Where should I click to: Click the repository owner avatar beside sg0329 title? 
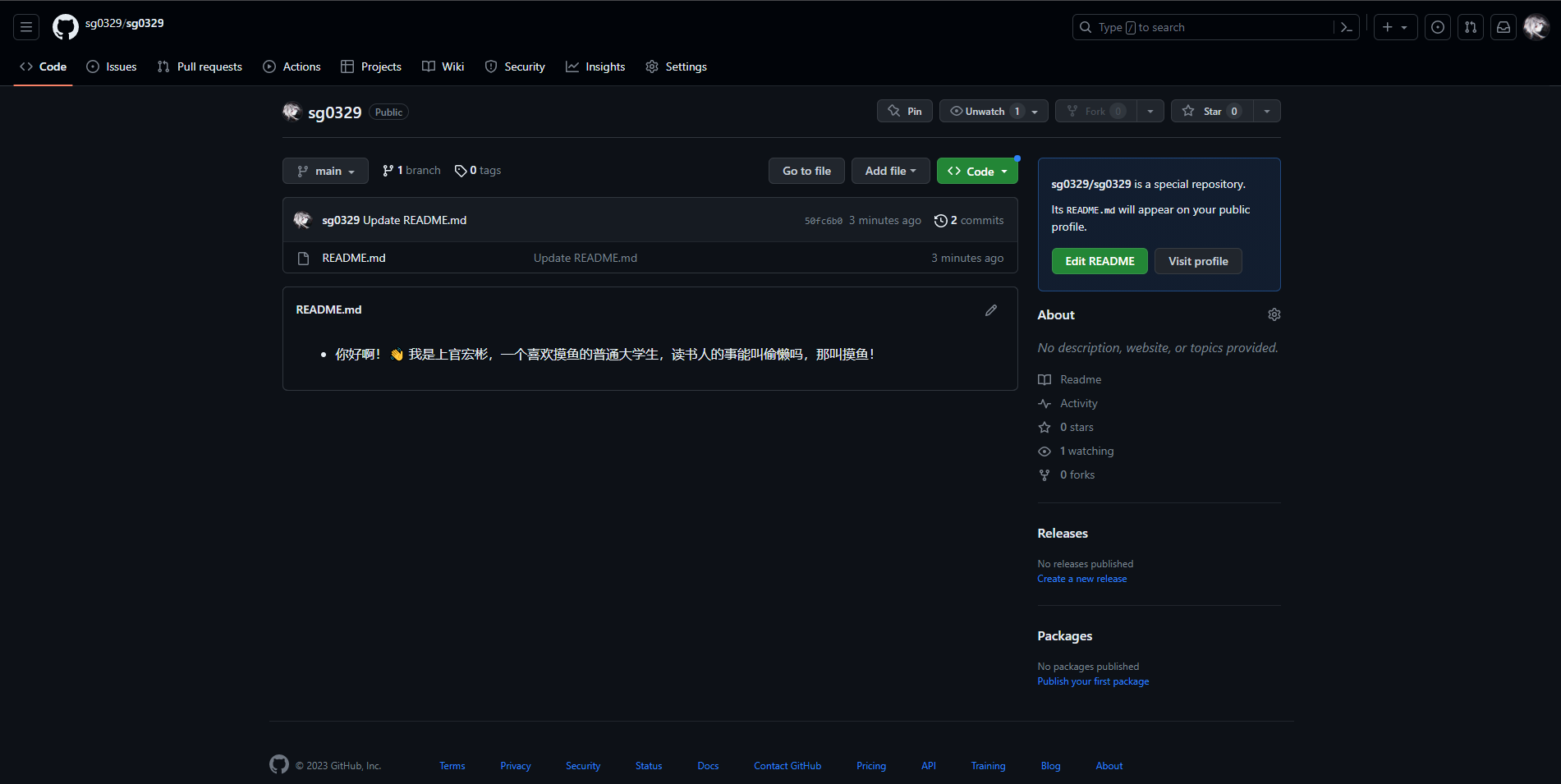[x=292, y=112]
